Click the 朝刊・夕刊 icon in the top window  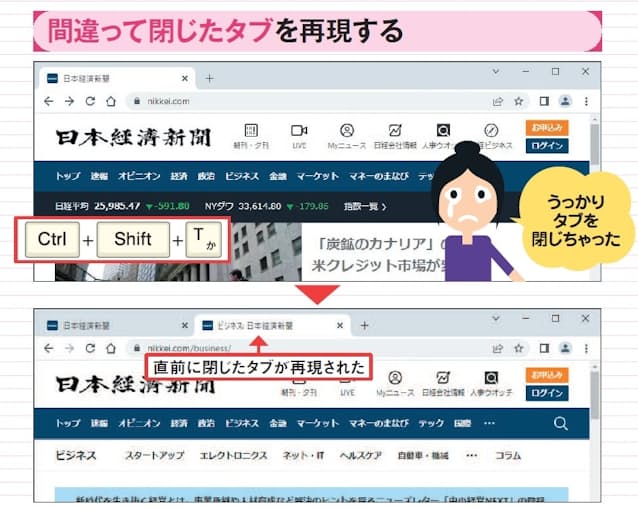(251, 137)
